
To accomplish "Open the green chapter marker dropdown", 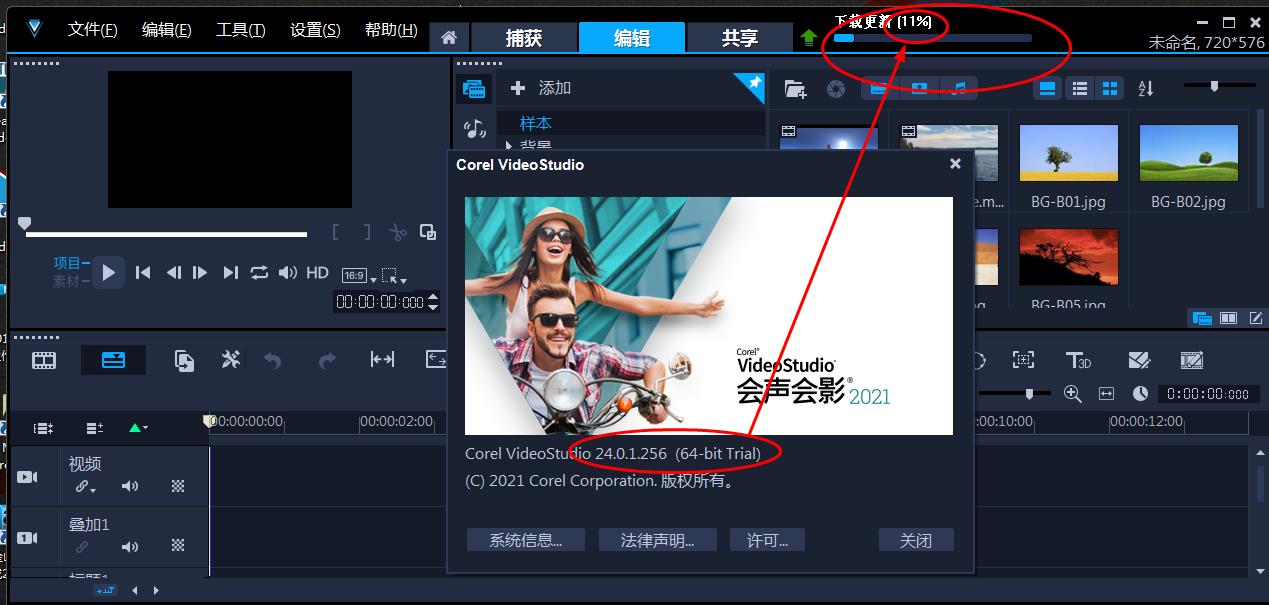I will click(x=138, y=428).
